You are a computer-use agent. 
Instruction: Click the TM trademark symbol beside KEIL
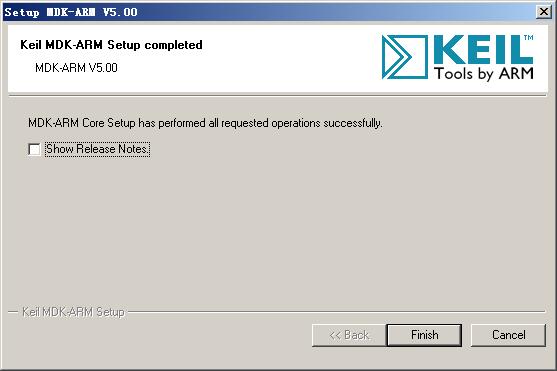click(529, 38)
